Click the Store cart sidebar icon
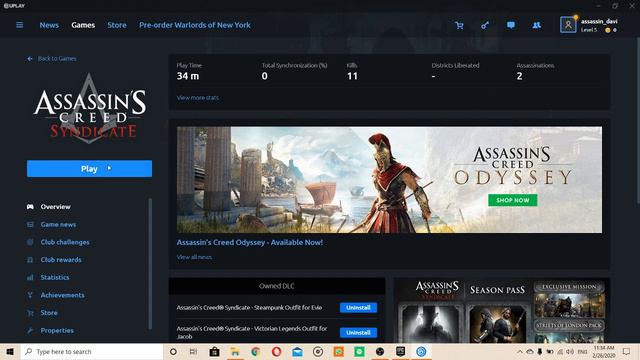The image size is (640, 360). coord(30,313)
